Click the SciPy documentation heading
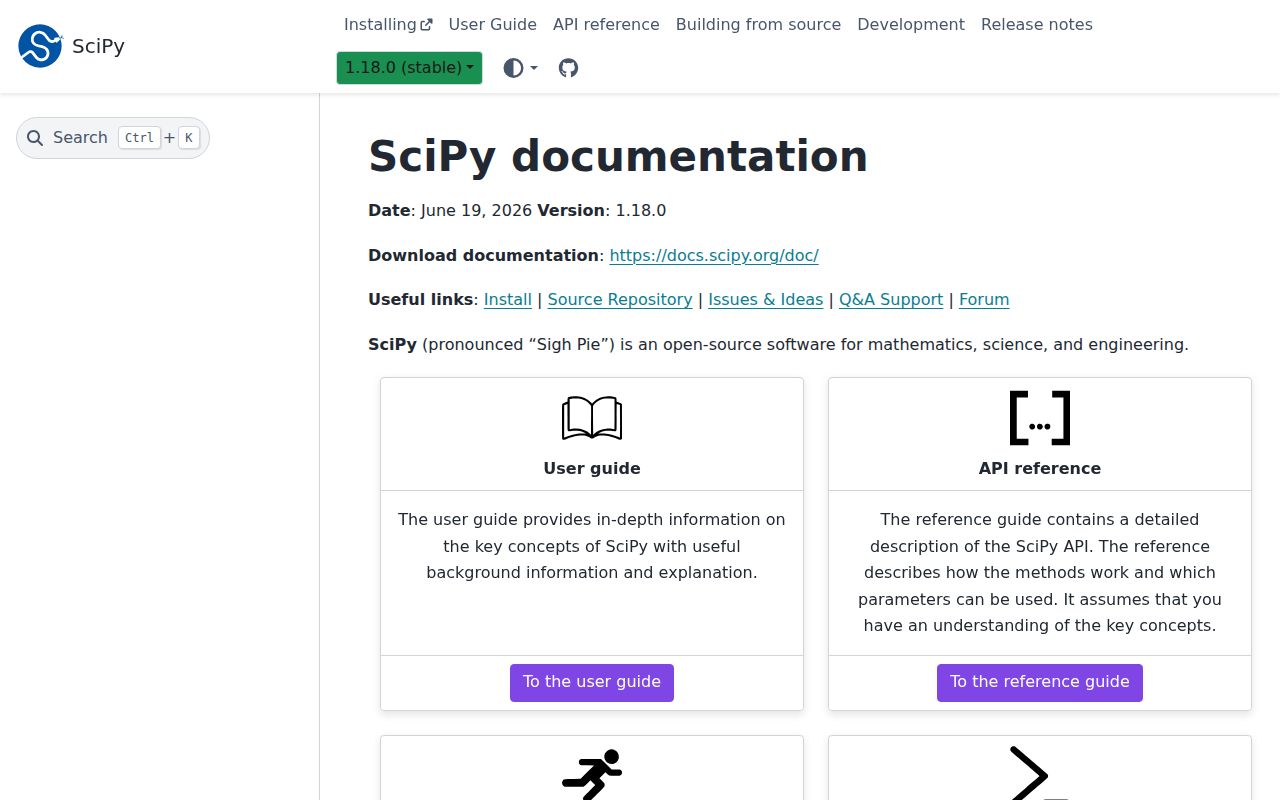This screenshot has height=800, width=1280. (x=618, y=156)
